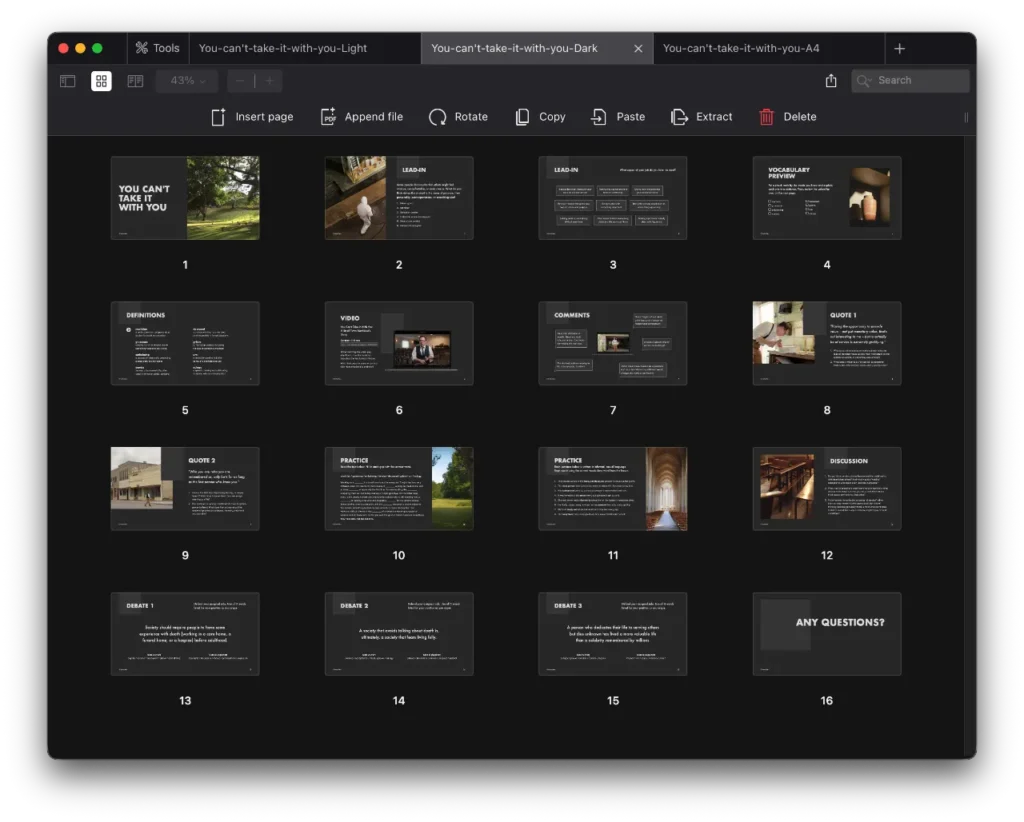The width and height of the screenshot is (1024, 822).
Task: Toggle the sidebar panel view icon
Action: pyautogui.click(x=68, y=81)
